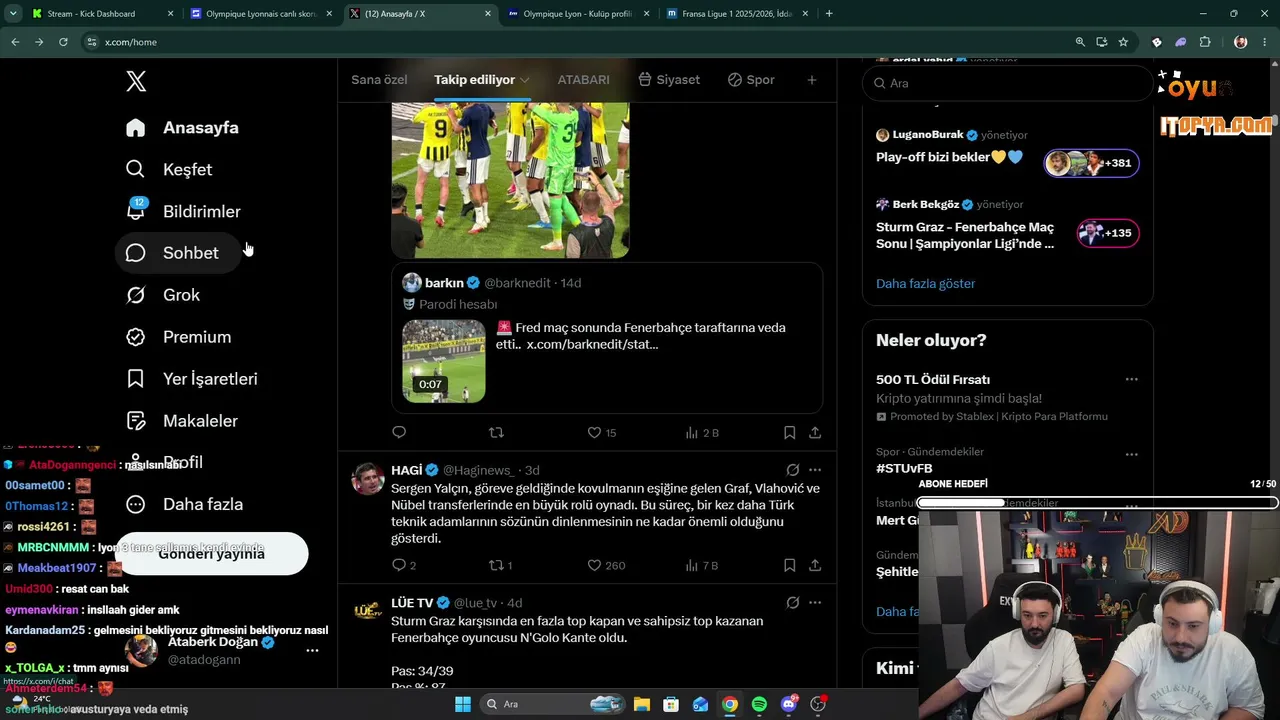Open more options on the HAGİ post
This screenshot has width=1280, height=720.
[x=815, y=470]
